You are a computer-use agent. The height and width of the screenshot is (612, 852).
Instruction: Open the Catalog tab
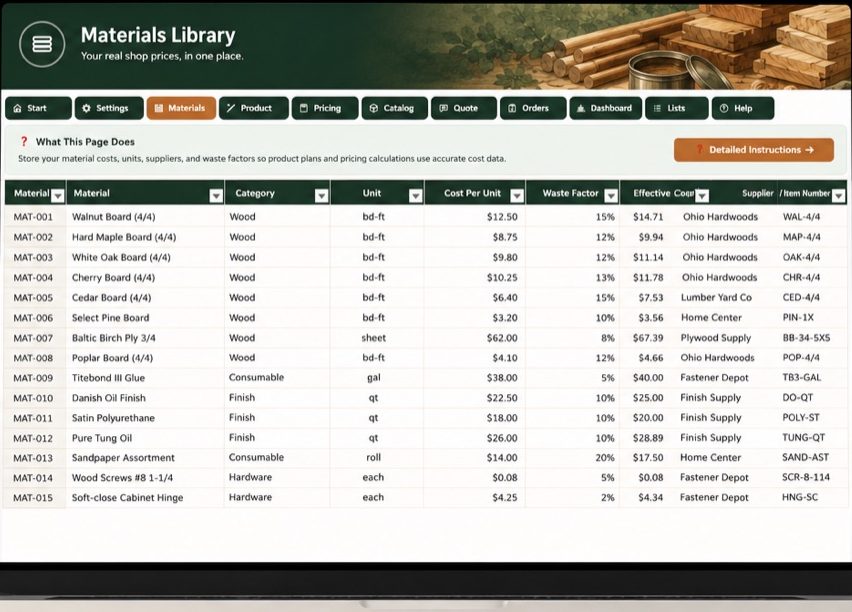395,108
